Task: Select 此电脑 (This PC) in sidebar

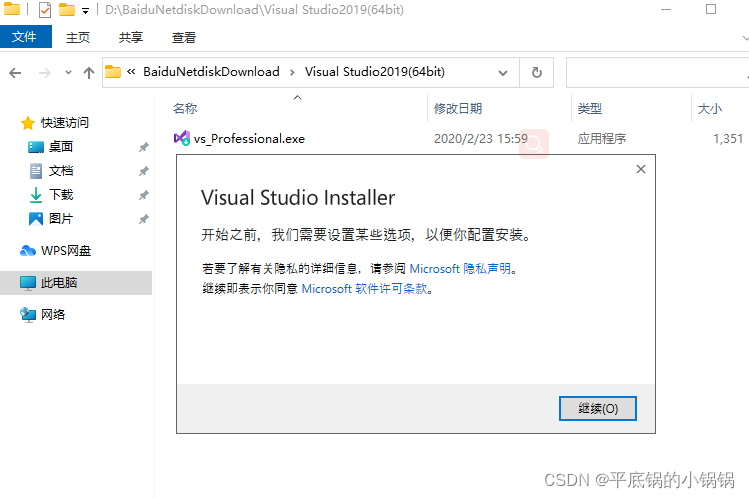Action: 76,283
